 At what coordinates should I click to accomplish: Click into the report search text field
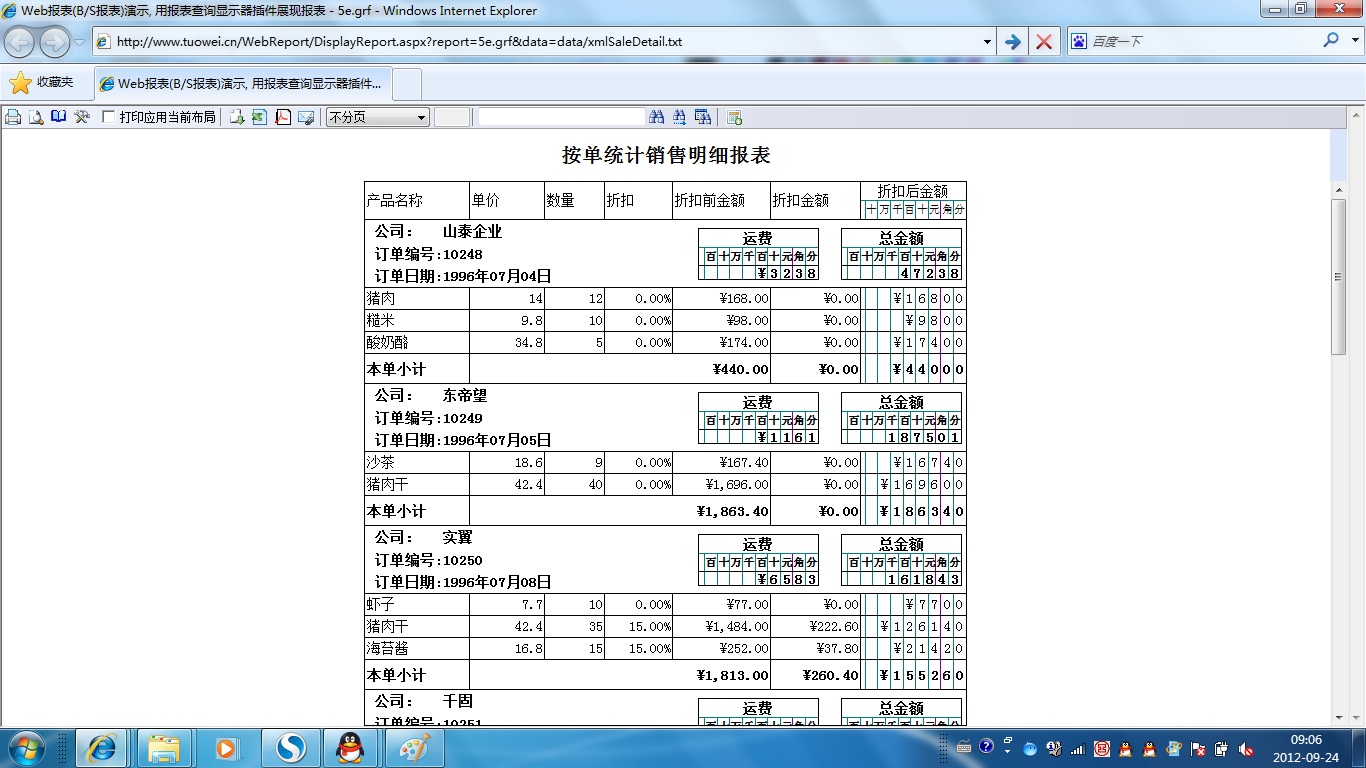560,117
